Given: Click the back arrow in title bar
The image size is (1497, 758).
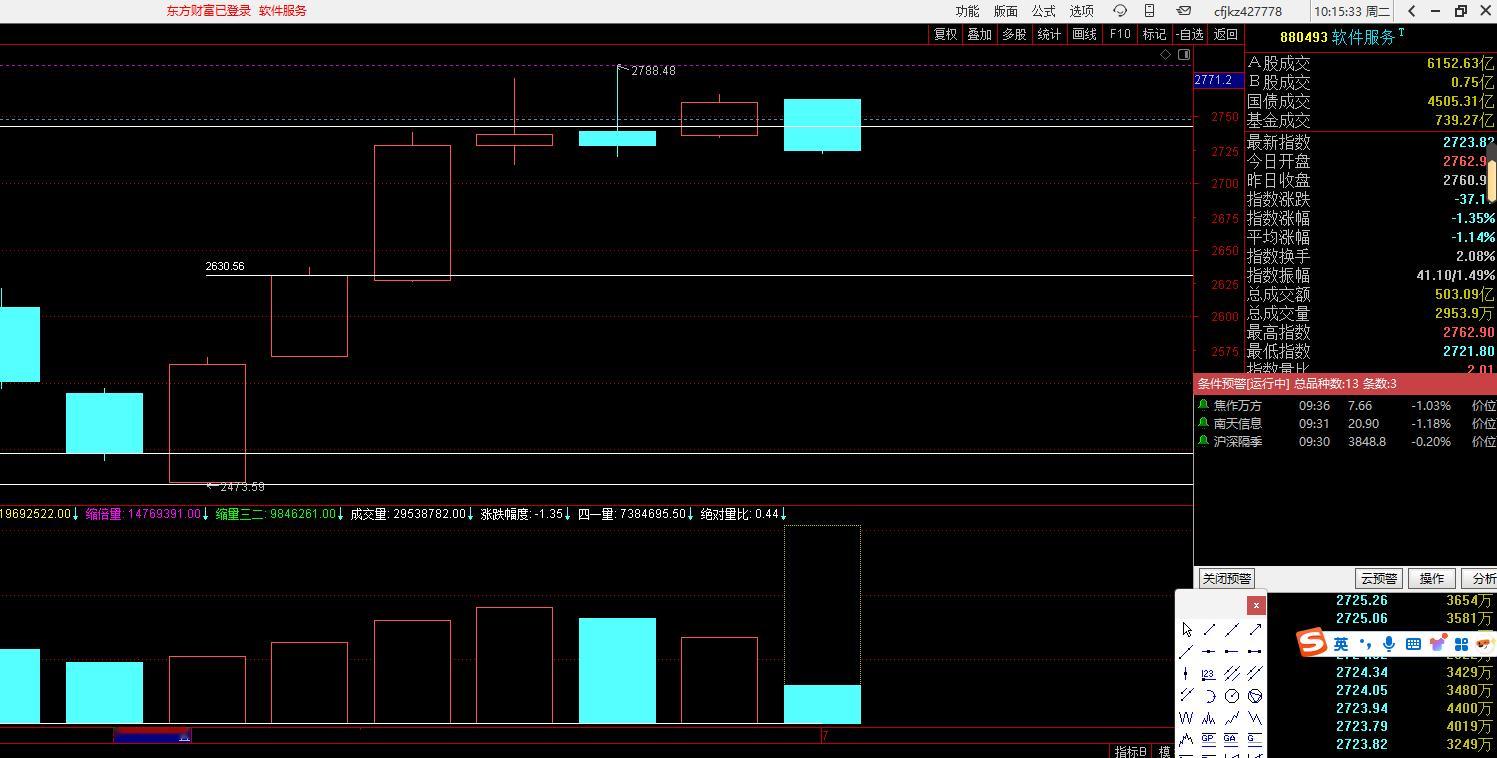Looking at the screenshot, I should (1411, 11).
